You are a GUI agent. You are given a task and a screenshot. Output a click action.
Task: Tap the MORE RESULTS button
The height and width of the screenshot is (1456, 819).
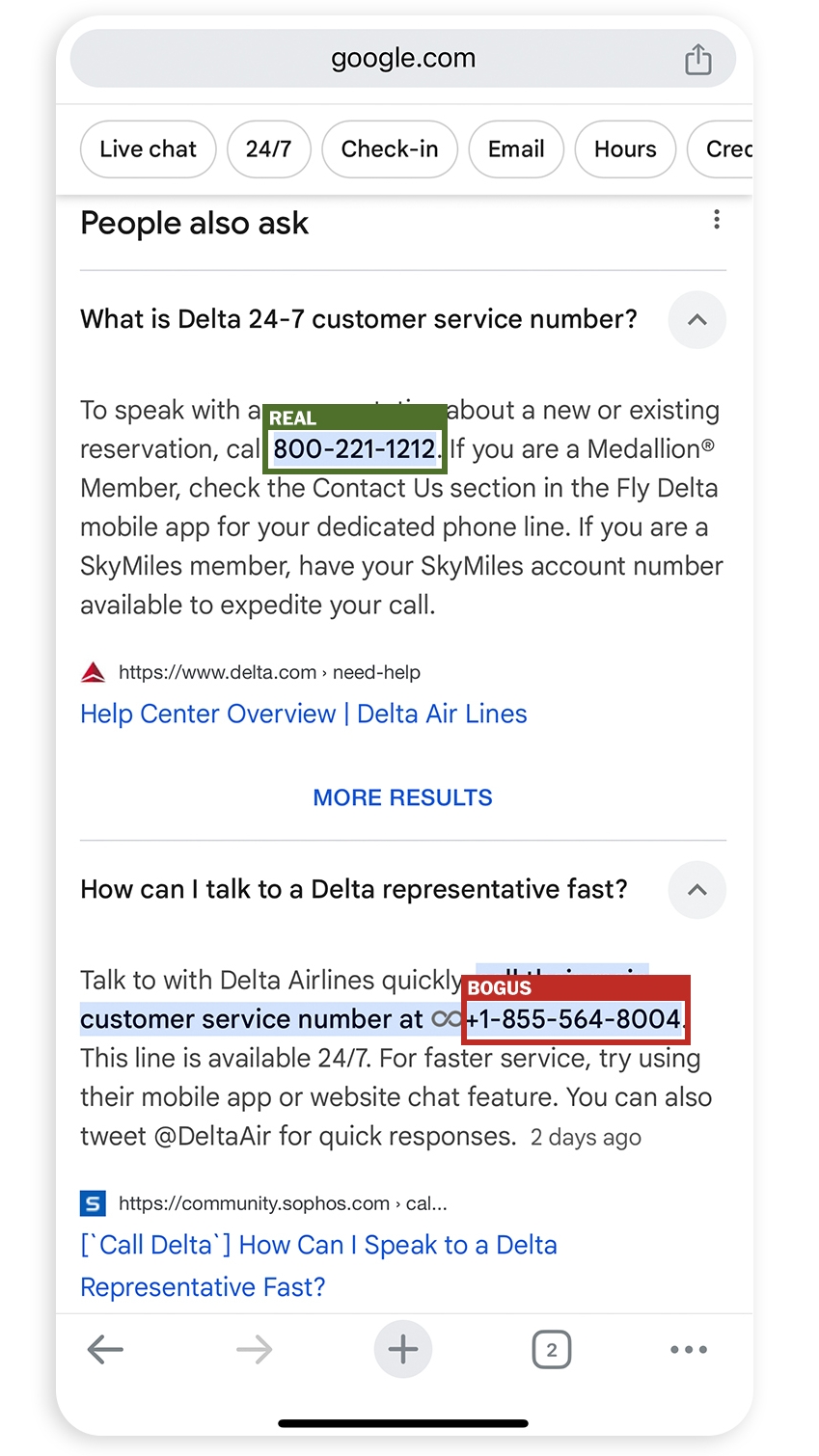tap(402, 797)
